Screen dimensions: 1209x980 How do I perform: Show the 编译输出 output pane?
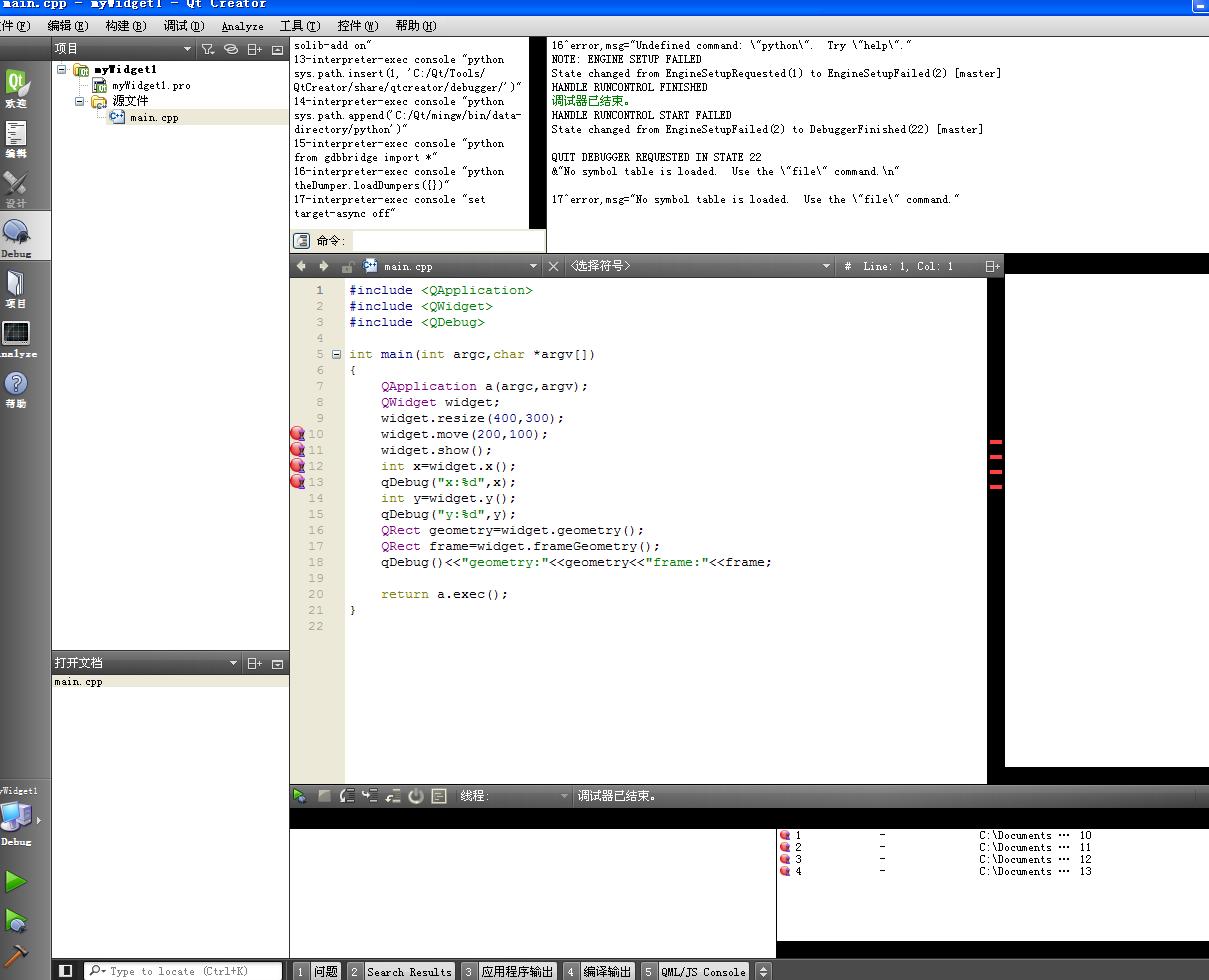pos(599,971)
